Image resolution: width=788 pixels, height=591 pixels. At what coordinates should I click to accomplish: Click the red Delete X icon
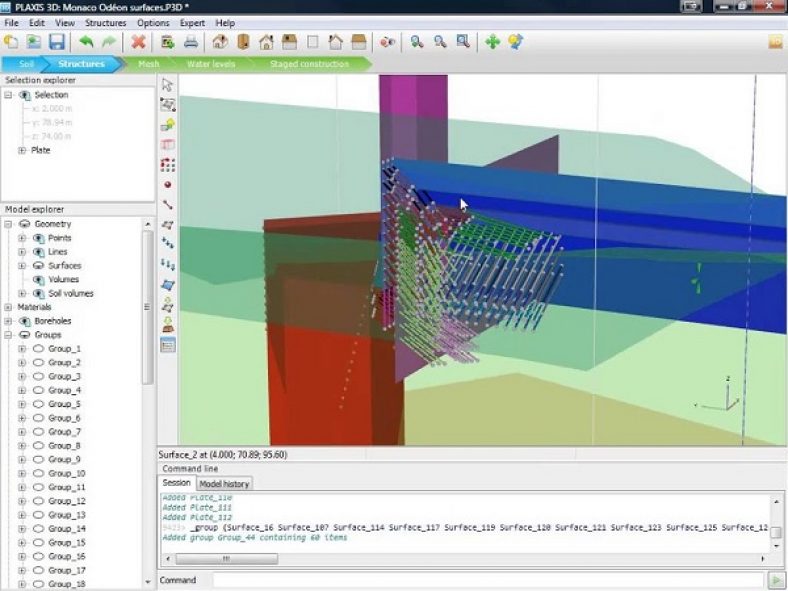tap(138, 42)
